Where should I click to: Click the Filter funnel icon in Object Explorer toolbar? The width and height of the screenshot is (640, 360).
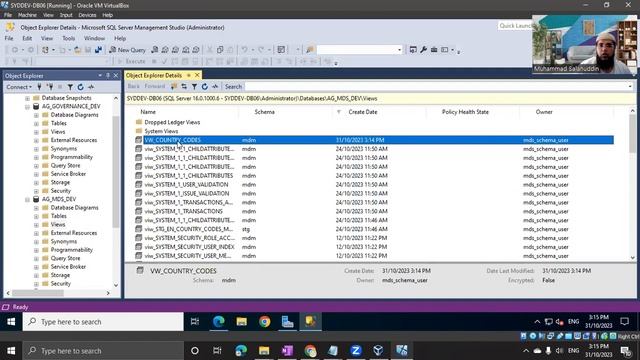click(x=70, y=87)
